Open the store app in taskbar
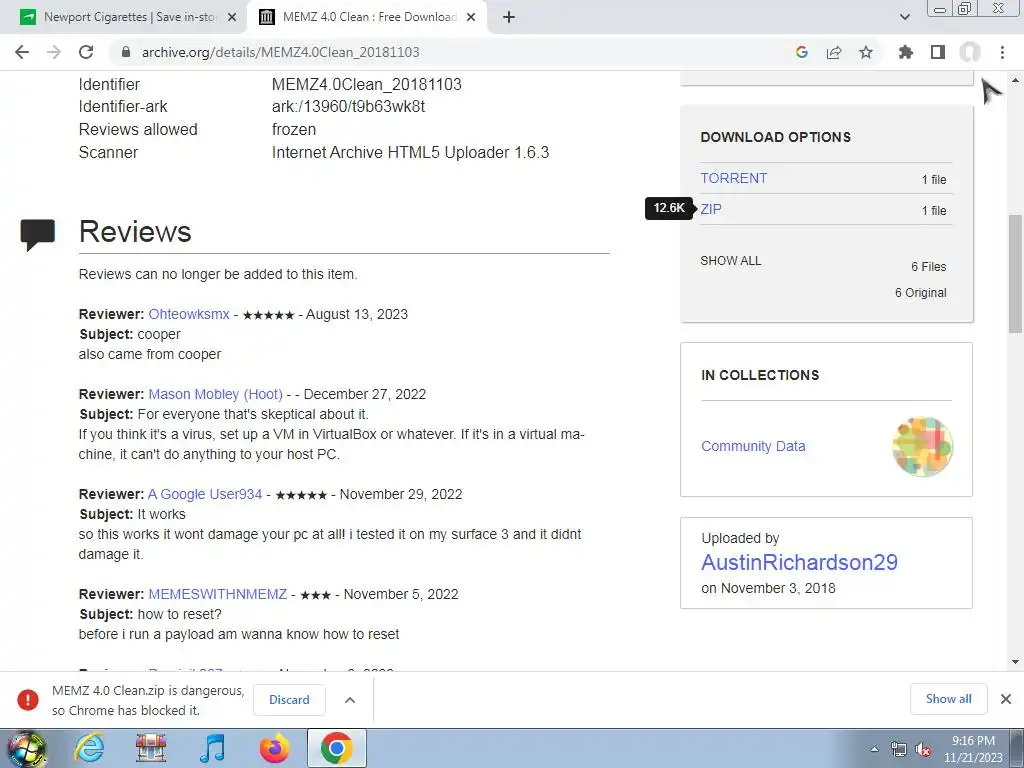 (x=151, y=748)
